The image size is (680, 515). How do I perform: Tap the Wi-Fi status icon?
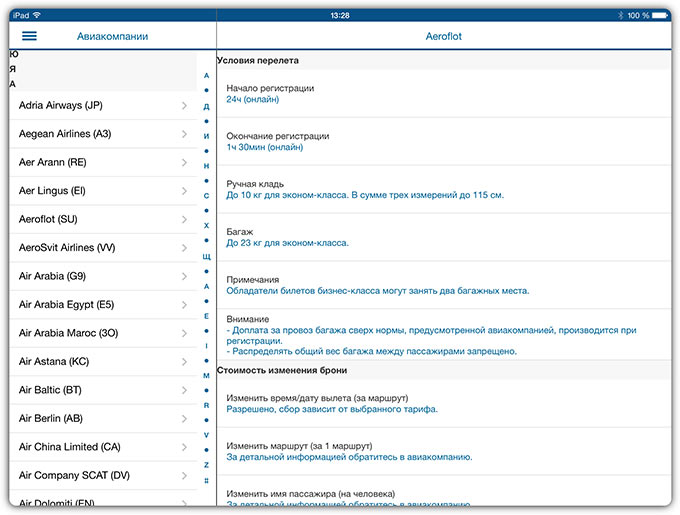37,15
